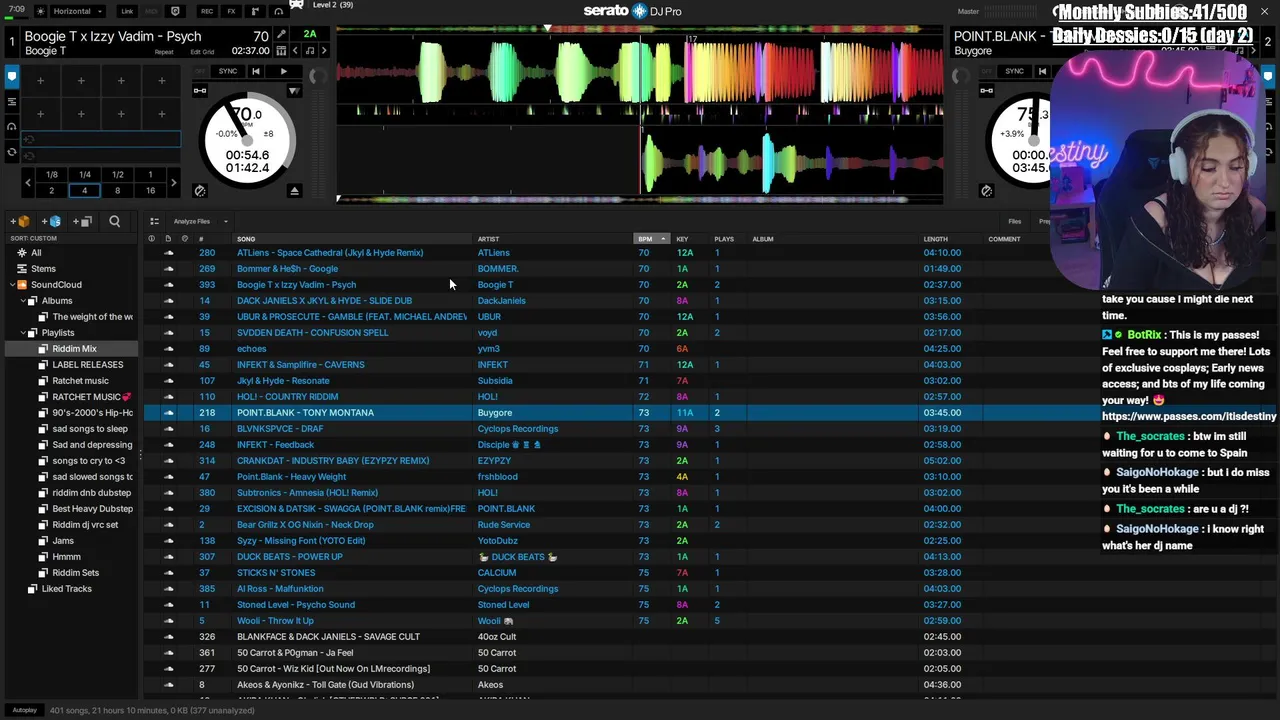Screen dimensions: 1280x720
Task: Set first hot cue pad on deck 1
Action: pyautogui.click(x=40, y=81)
